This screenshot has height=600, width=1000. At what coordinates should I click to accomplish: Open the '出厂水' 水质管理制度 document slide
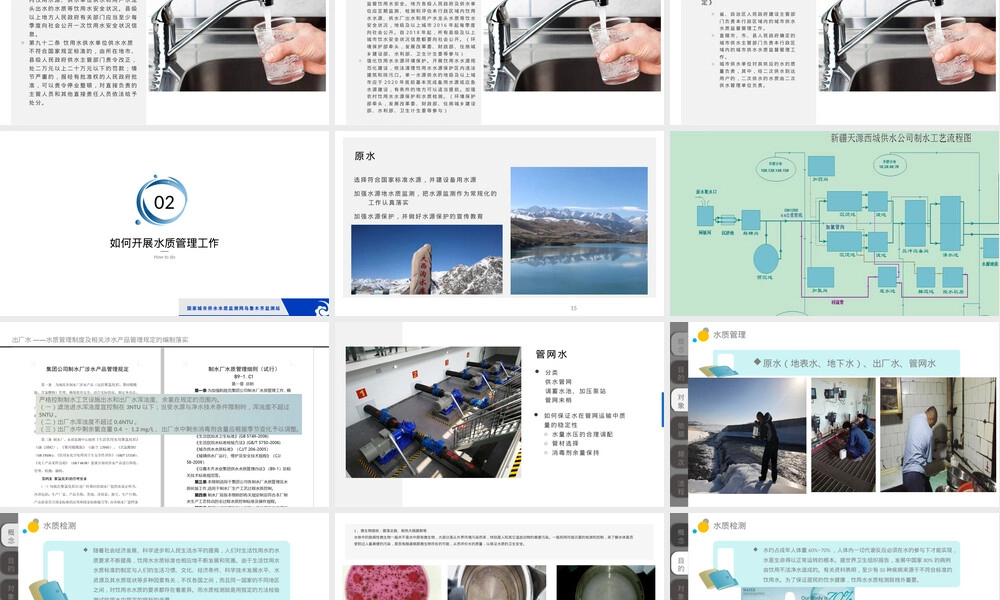(165, 414)
